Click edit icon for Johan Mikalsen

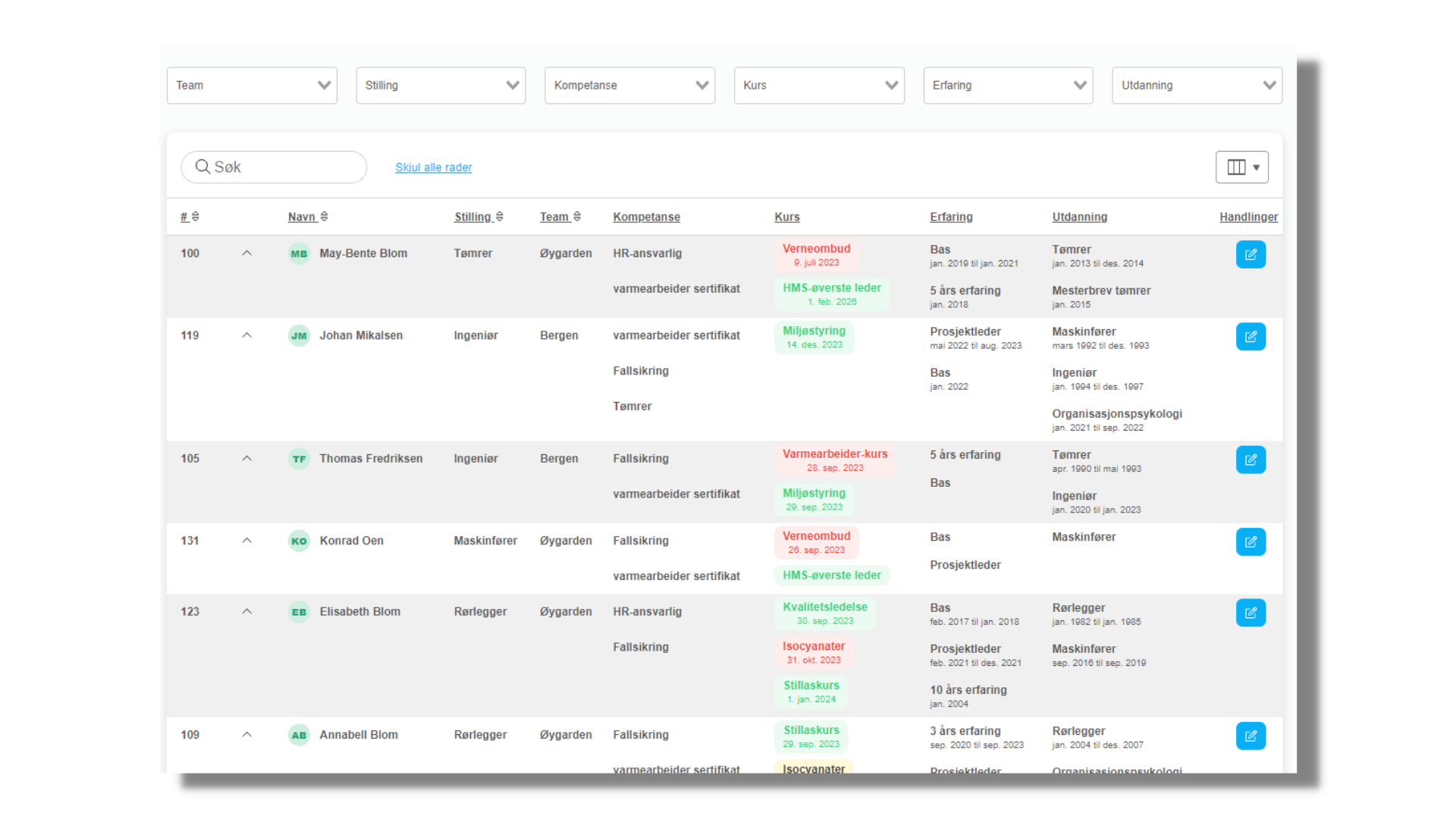pyautogui.click(x=1250, y=337)
